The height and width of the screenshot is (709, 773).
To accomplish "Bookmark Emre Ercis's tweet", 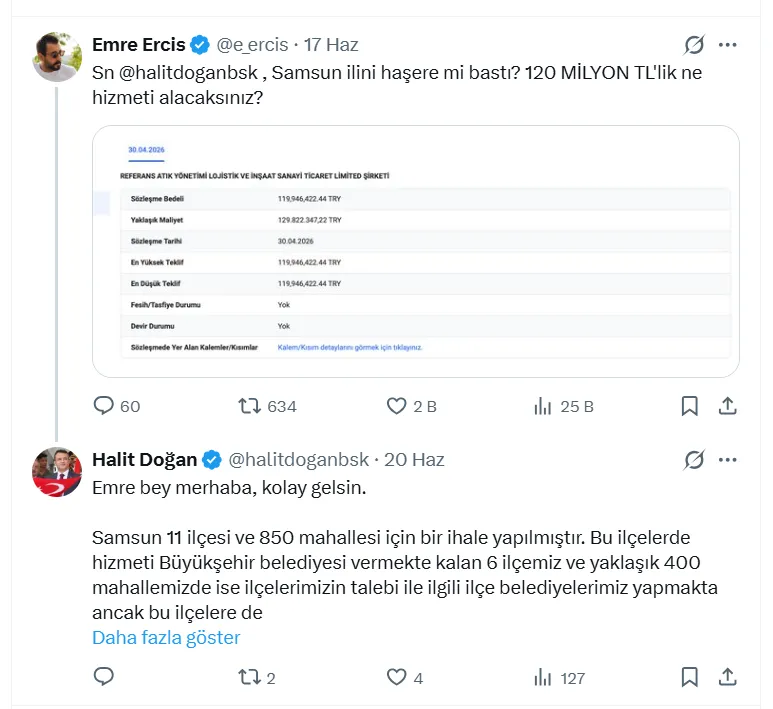I will tap(689, 406).
